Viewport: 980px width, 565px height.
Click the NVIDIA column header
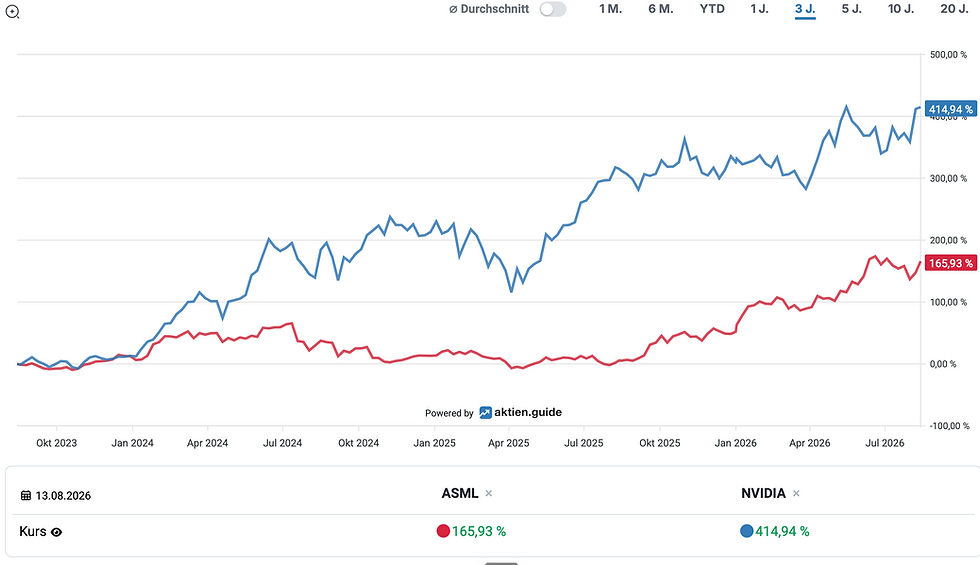pyautogui.click(x=763, y=493)
